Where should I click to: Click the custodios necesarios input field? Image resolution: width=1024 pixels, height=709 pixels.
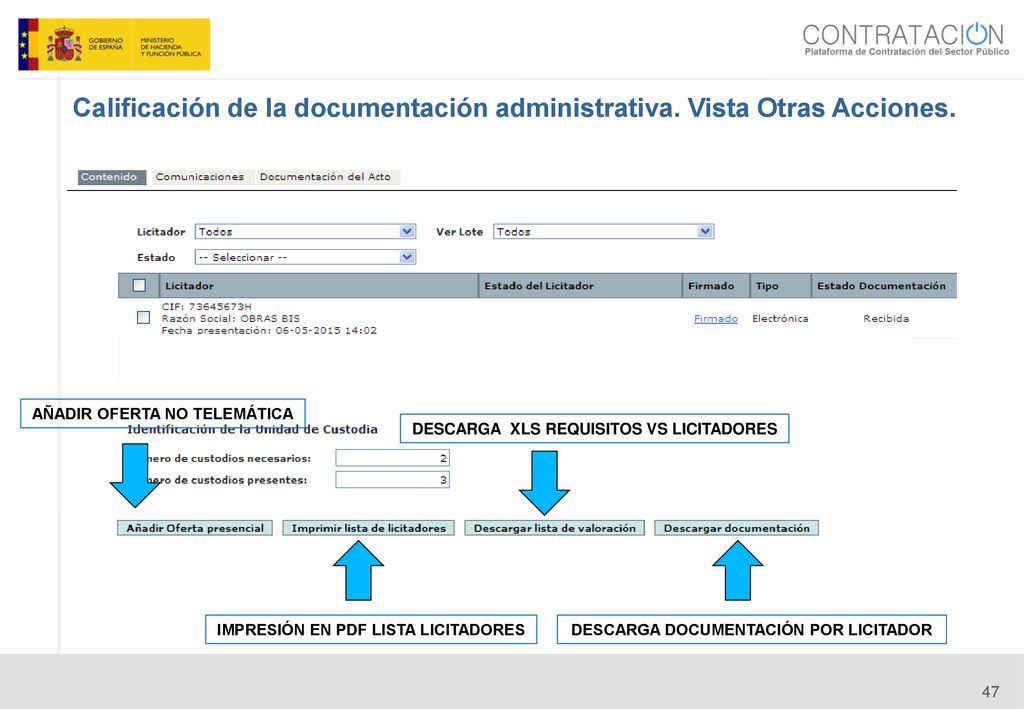point(392,458)
